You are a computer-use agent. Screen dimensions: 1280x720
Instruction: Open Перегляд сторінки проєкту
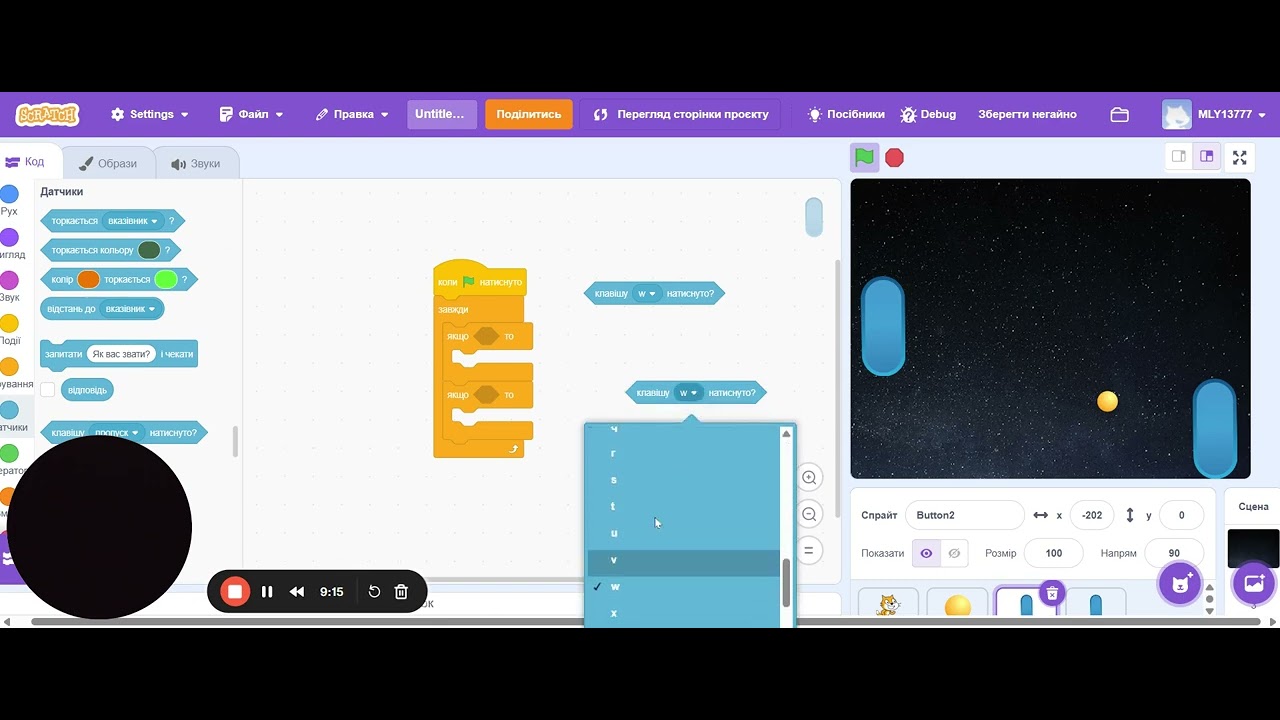[681, 114]
